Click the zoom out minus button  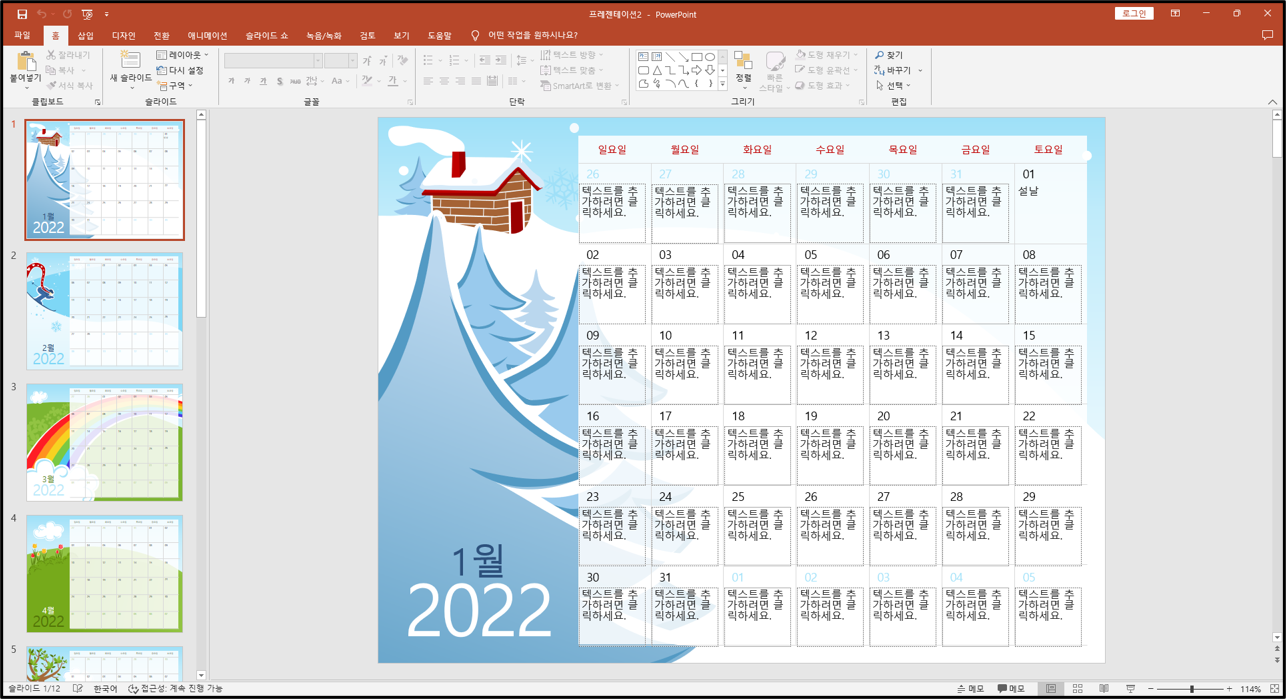tap(1151, 689)
